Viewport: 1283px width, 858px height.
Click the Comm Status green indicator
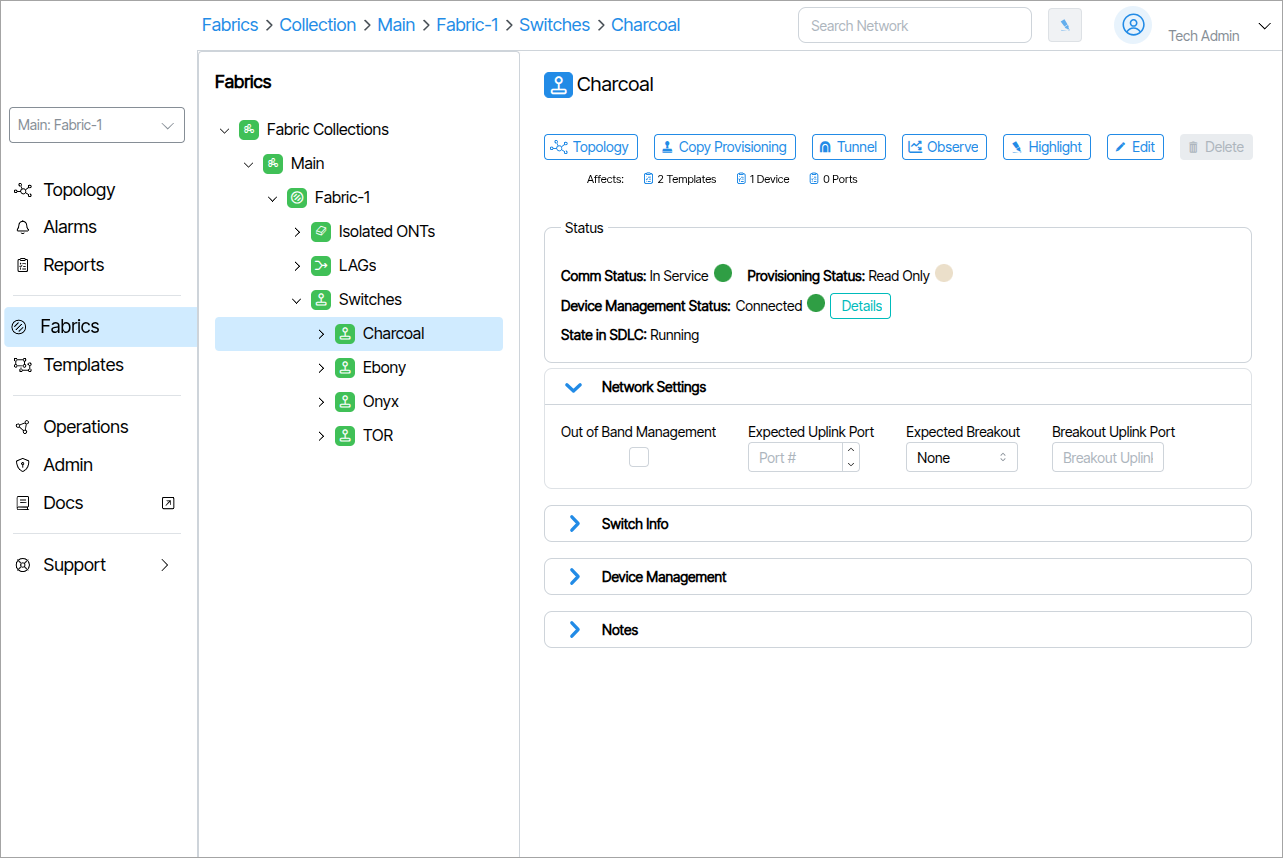click(x=723, y=273)
